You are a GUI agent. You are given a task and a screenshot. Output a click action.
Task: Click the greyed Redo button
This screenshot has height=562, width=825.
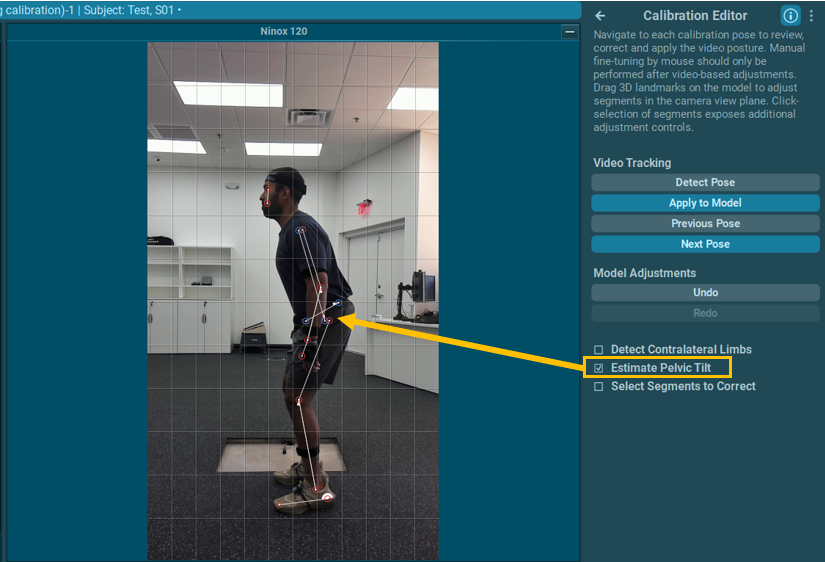coord(705,313)
